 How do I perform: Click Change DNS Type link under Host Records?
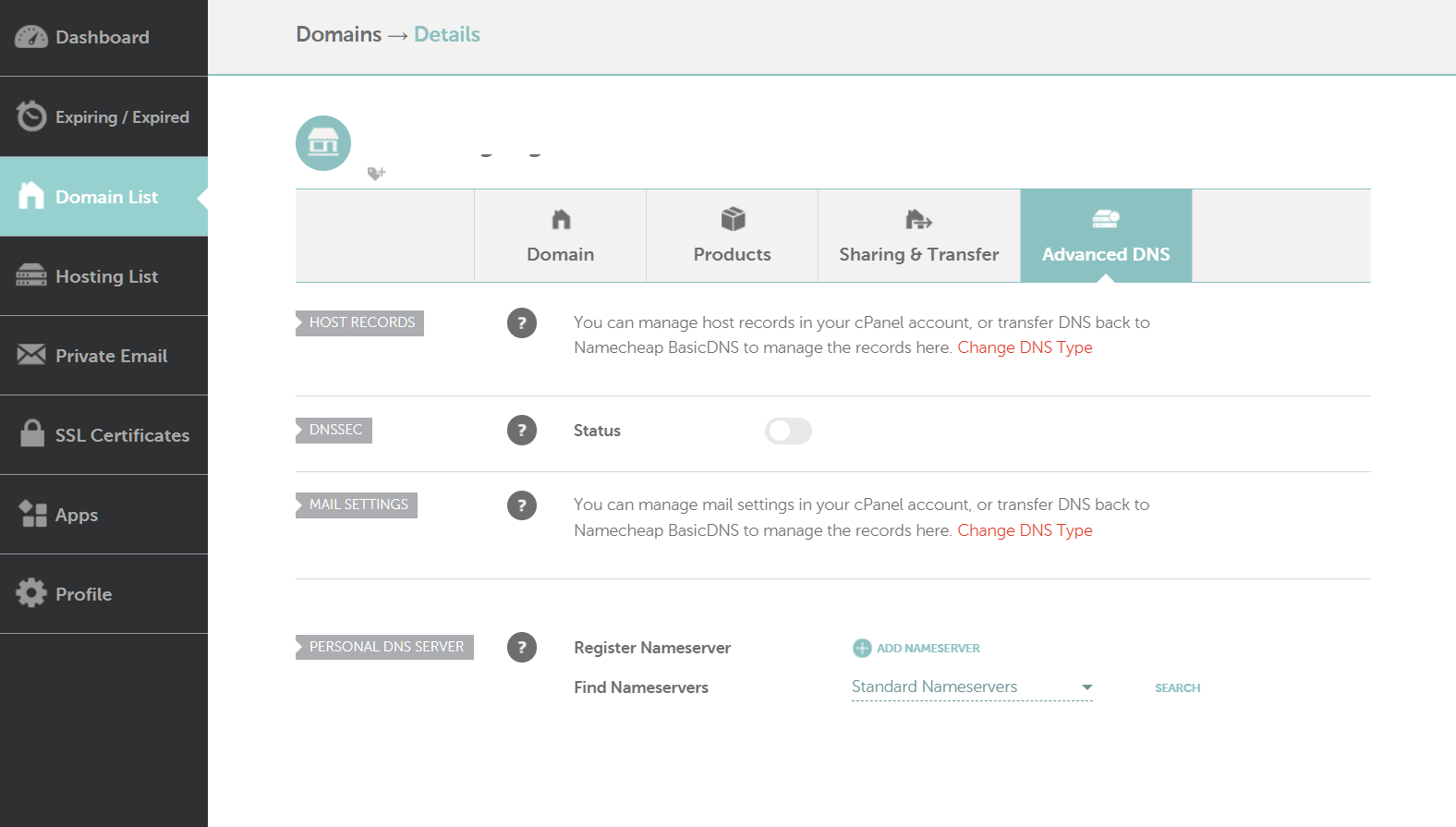tap(1025, 347)
